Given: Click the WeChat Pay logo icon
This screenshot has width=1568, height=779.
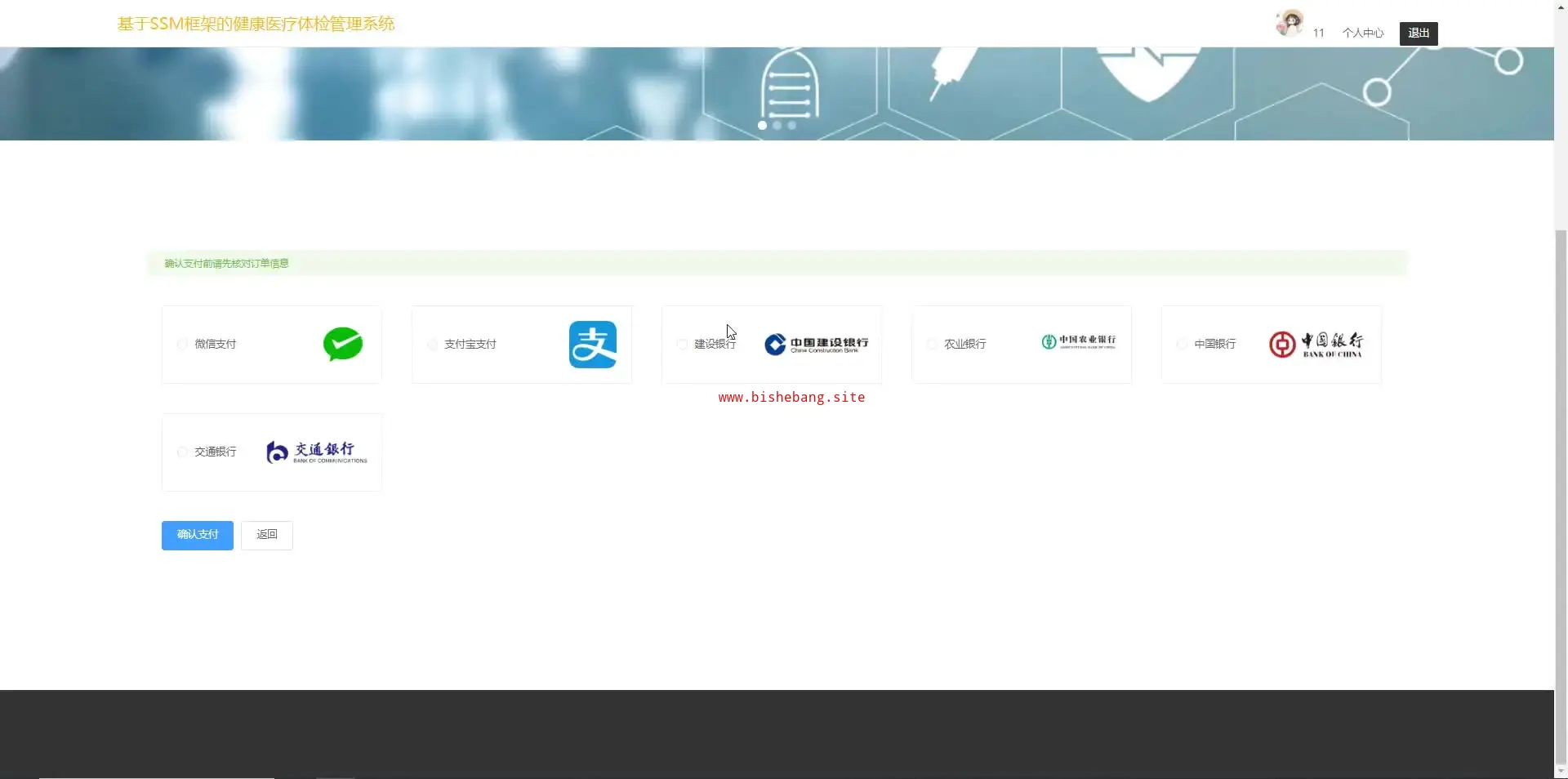Looking at the screenshot, I should [343, 344].
